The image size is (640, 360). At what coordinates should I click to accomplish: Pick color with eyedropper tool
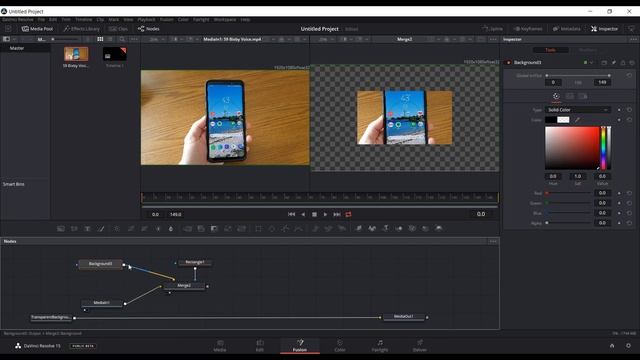pos(577,120)
